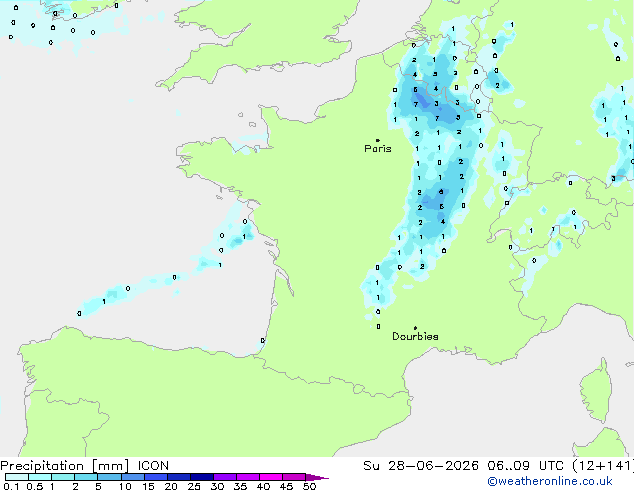634x490 pixels.
Task: Pick the 10–15 mm legend swatch
Action: pyautogui.click(x=132, y=477)
